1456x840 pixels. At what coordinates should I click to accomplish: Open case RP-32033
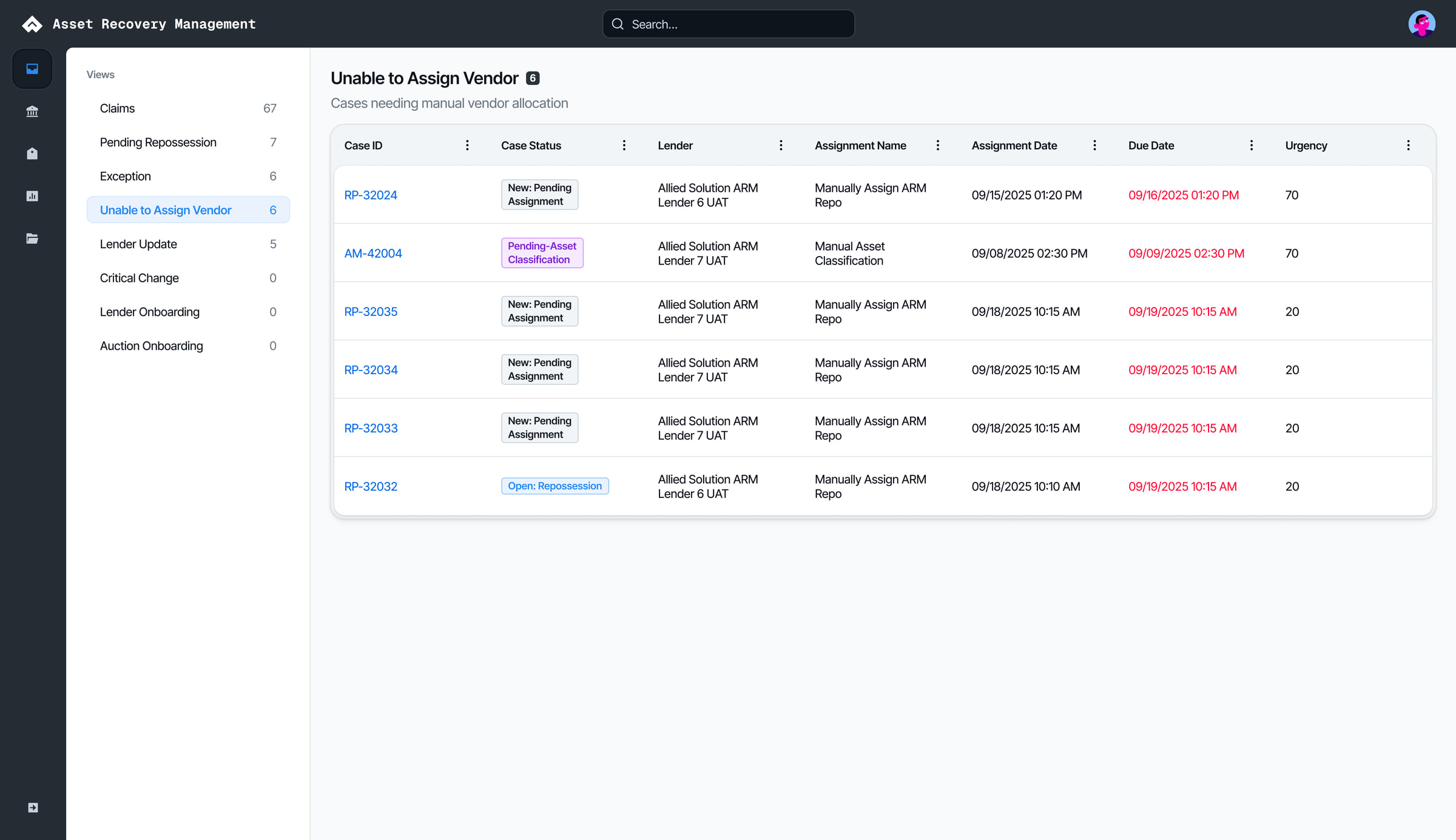coord(371,428)
